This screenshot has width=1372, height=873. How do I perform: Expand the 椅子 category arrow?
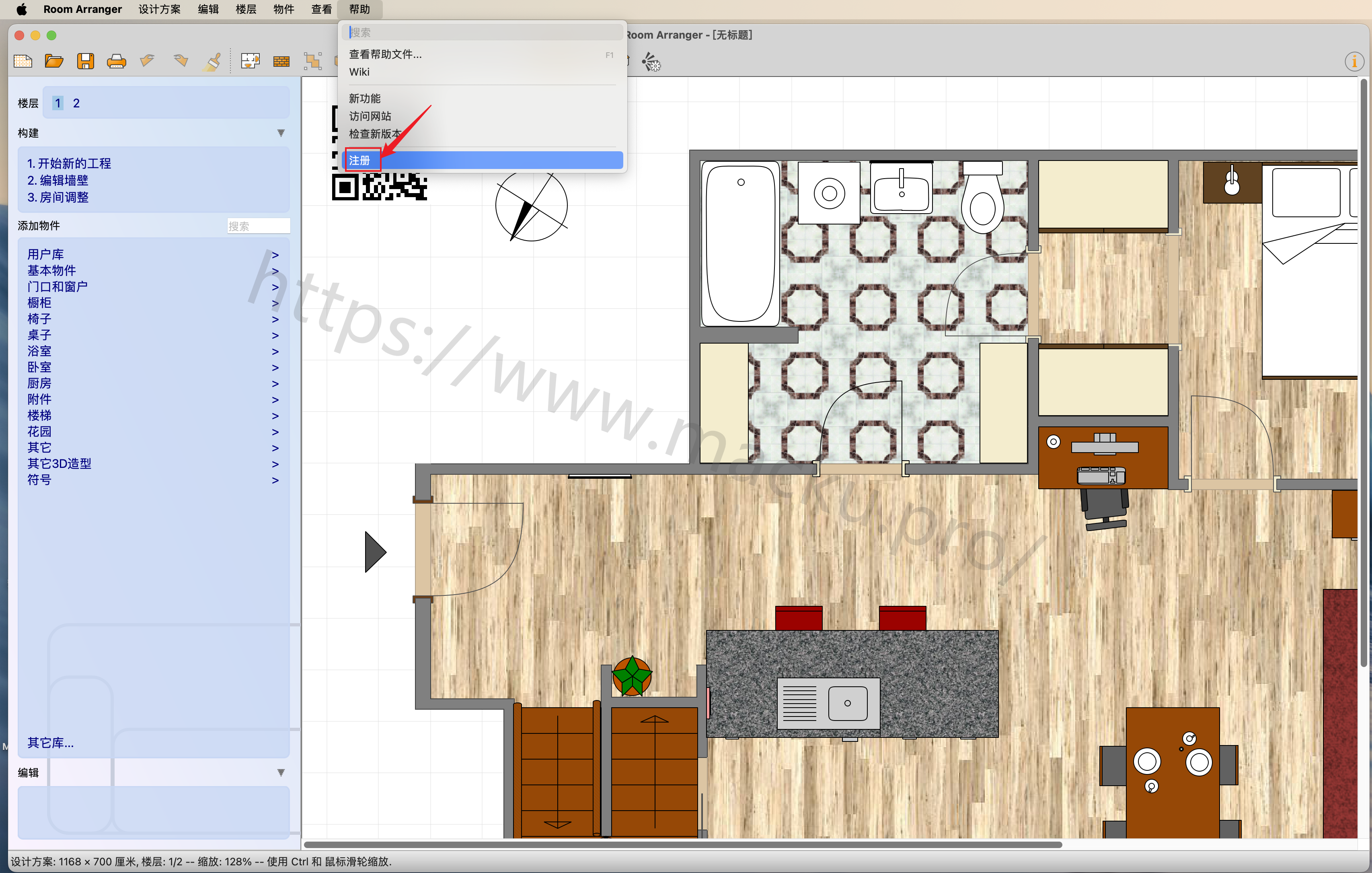275,319
